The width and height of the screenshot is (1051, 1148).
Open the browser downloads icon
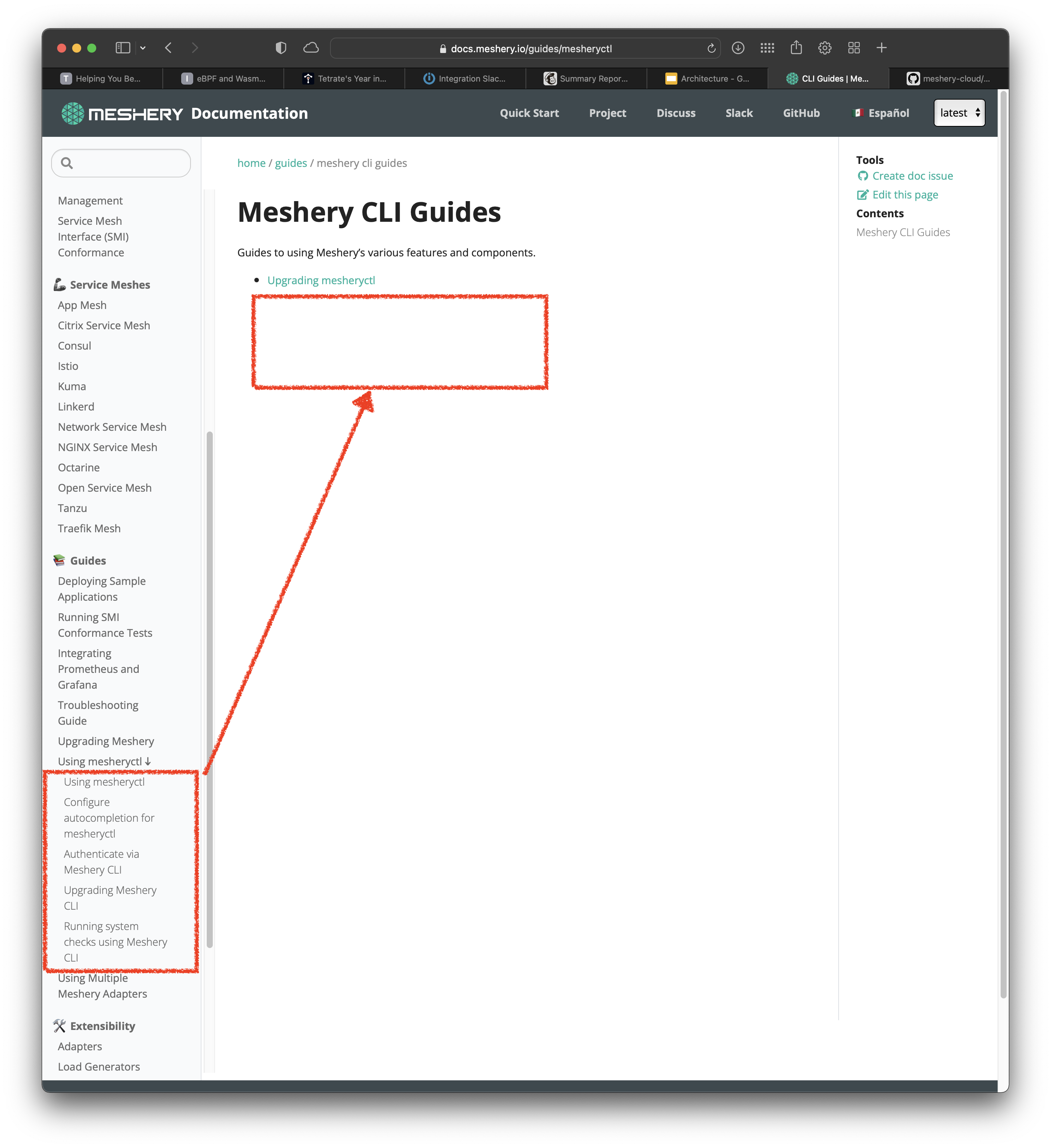(x=738, y=48)
